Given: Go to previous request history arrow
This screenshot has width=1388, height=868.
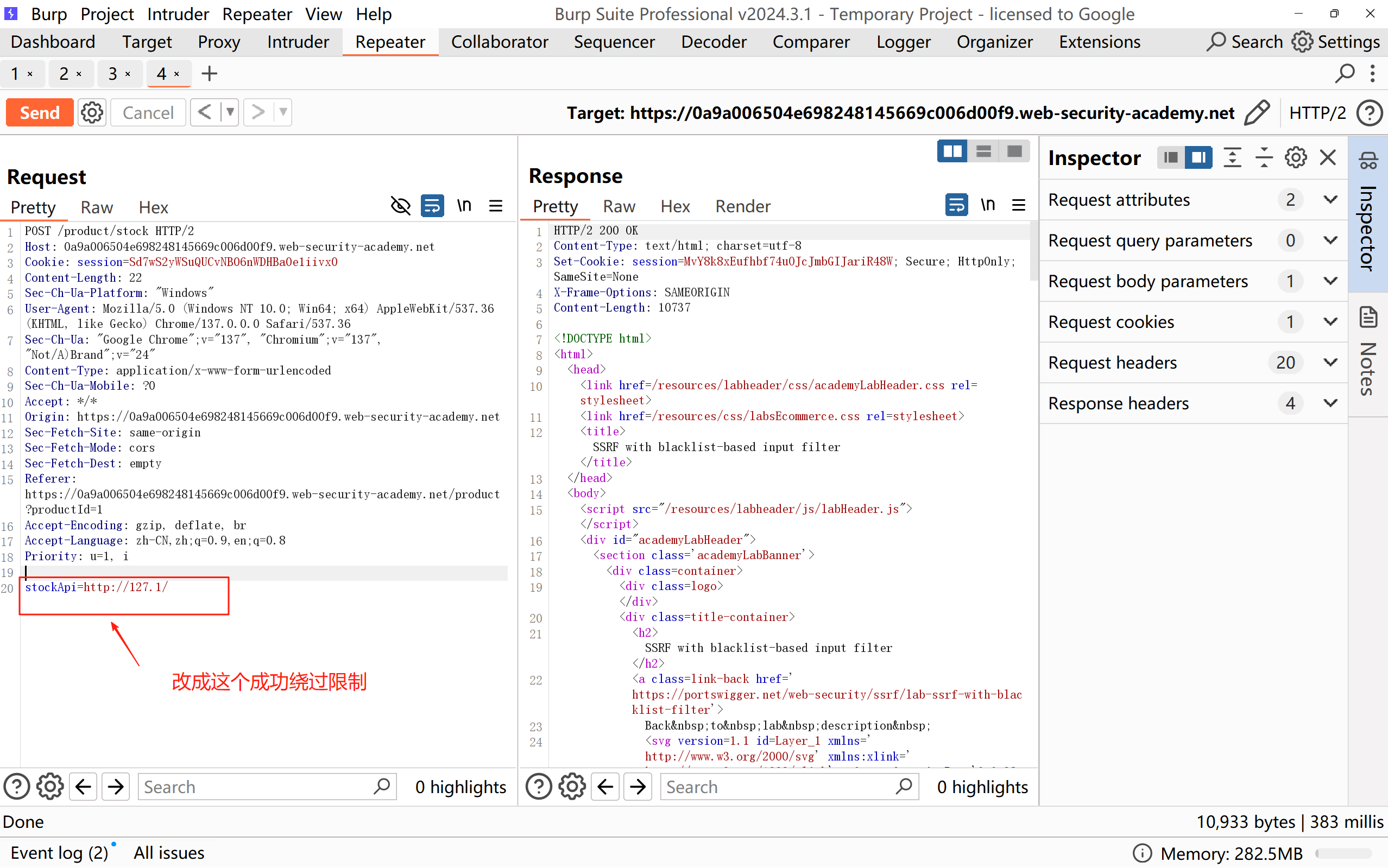Looking at the screenshot, I should (204, 112).
